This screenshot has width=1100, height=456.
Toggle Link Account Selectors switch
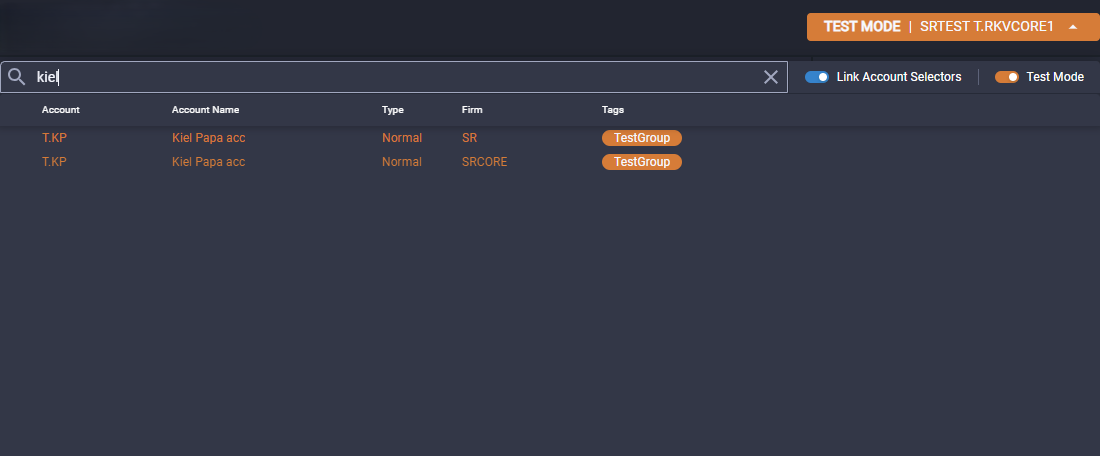[x=817, y=77]
